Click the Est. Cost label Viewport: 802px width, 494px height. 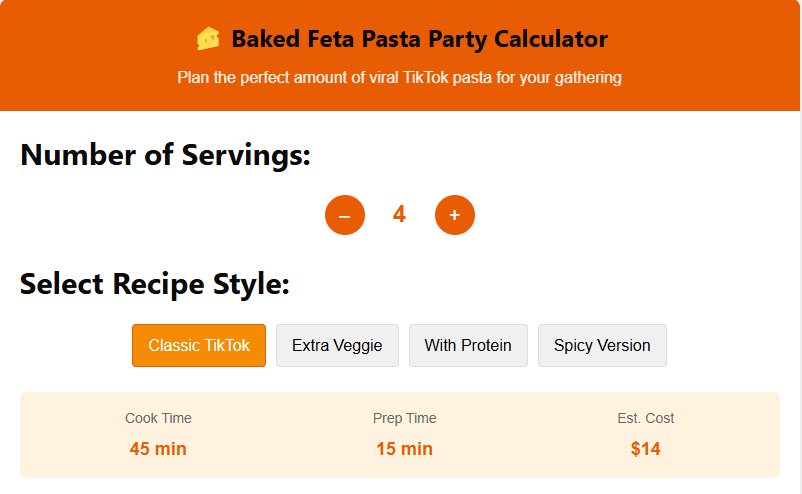point(646,418)
